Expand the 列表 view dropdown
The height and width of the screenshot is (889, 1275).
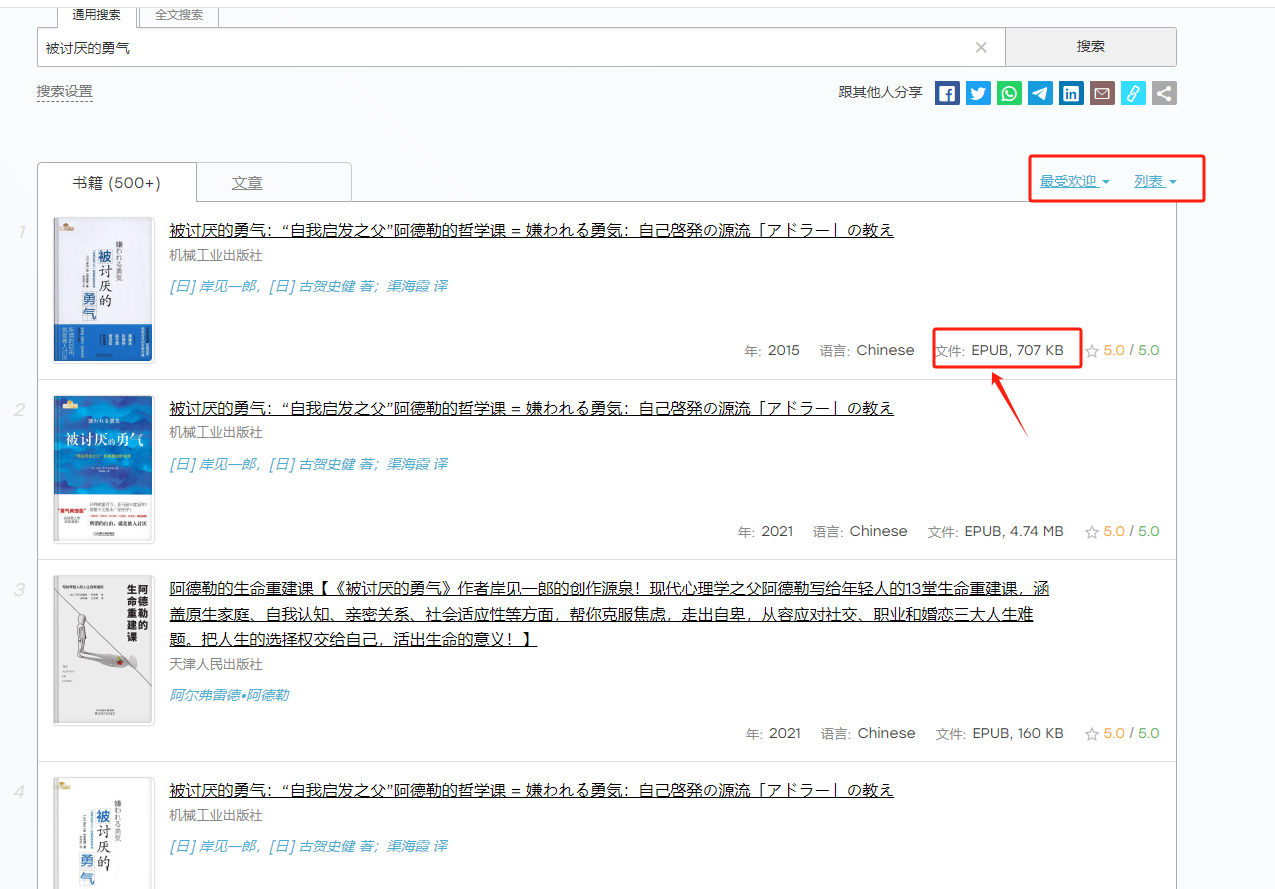(x=1155, y=181)
